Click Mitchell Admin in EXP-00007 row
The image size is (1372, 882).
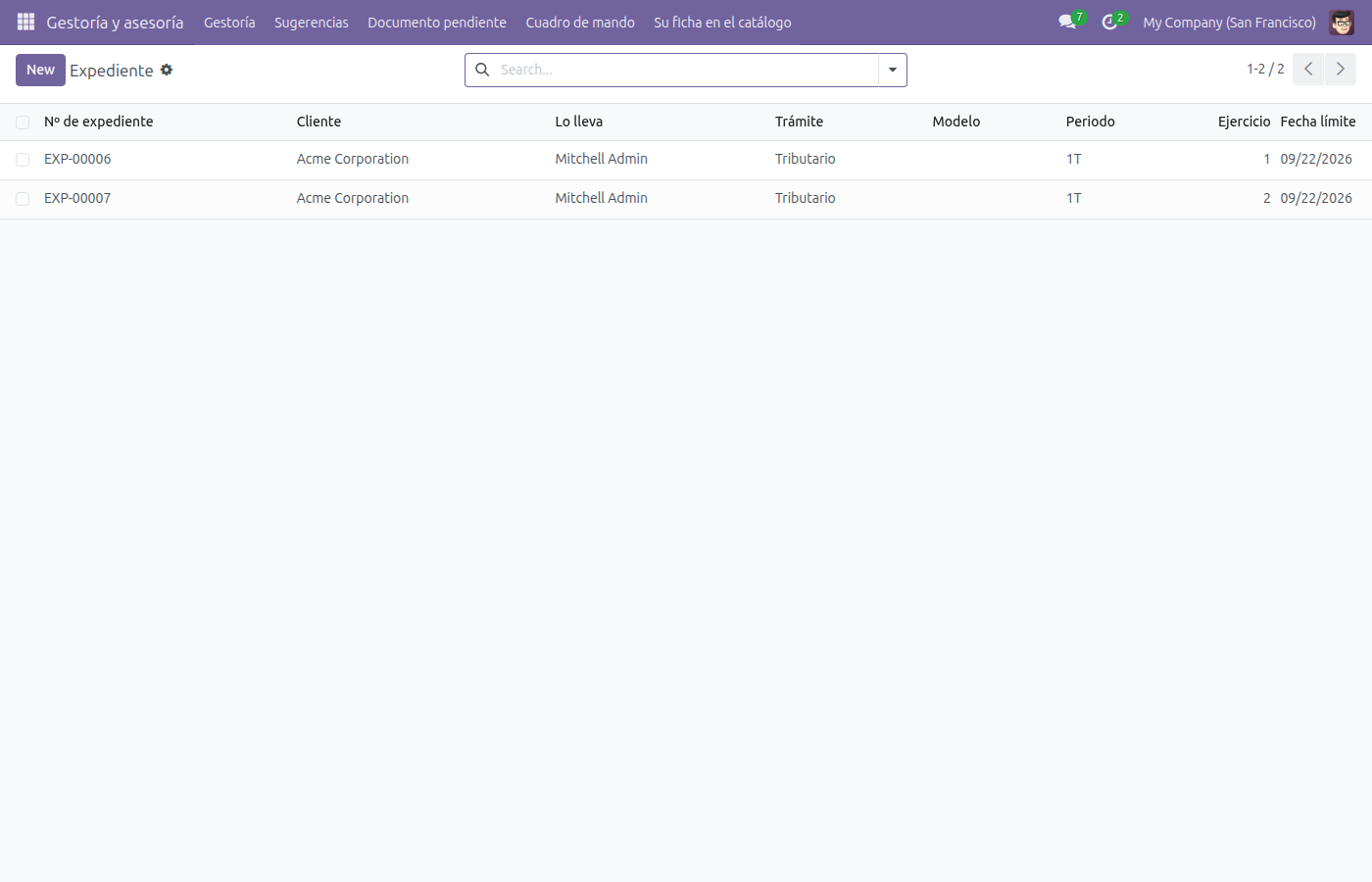tap(602, 198)
